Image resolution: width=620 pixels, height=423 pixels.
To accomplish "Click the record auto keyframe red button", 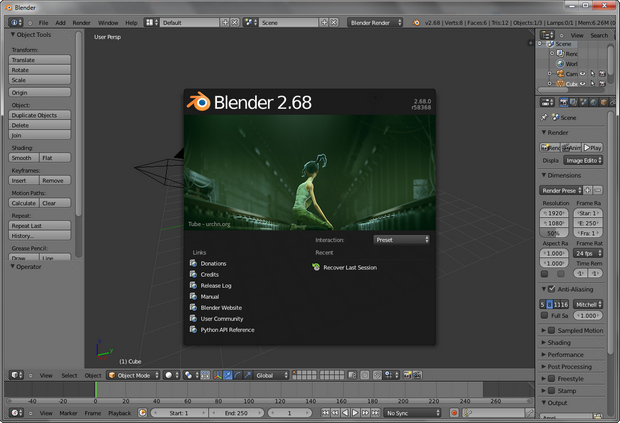I will (454, 413).
